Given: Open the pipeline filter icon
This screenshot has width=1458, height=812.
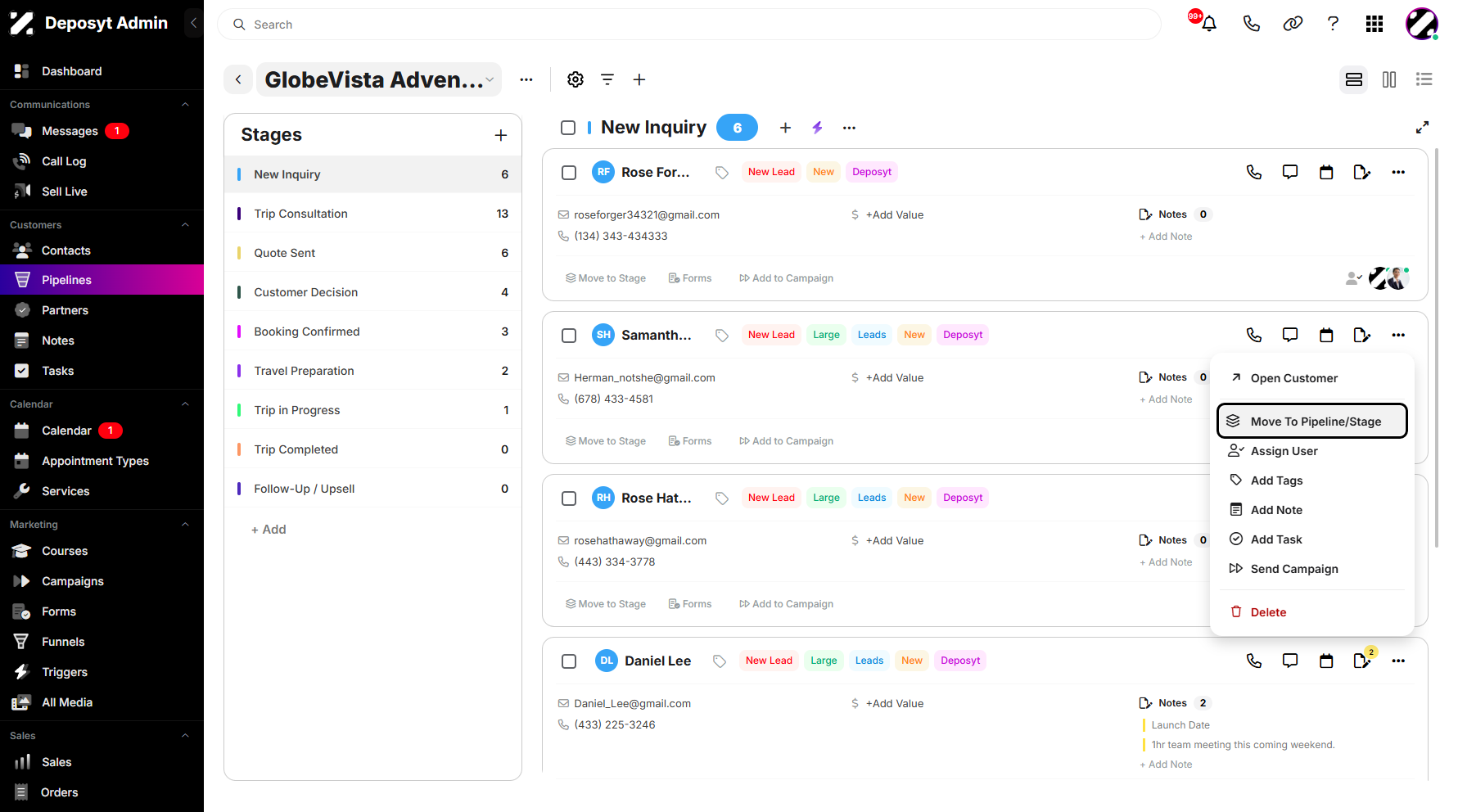Looking at the screenshot, I should coord(607,79).
